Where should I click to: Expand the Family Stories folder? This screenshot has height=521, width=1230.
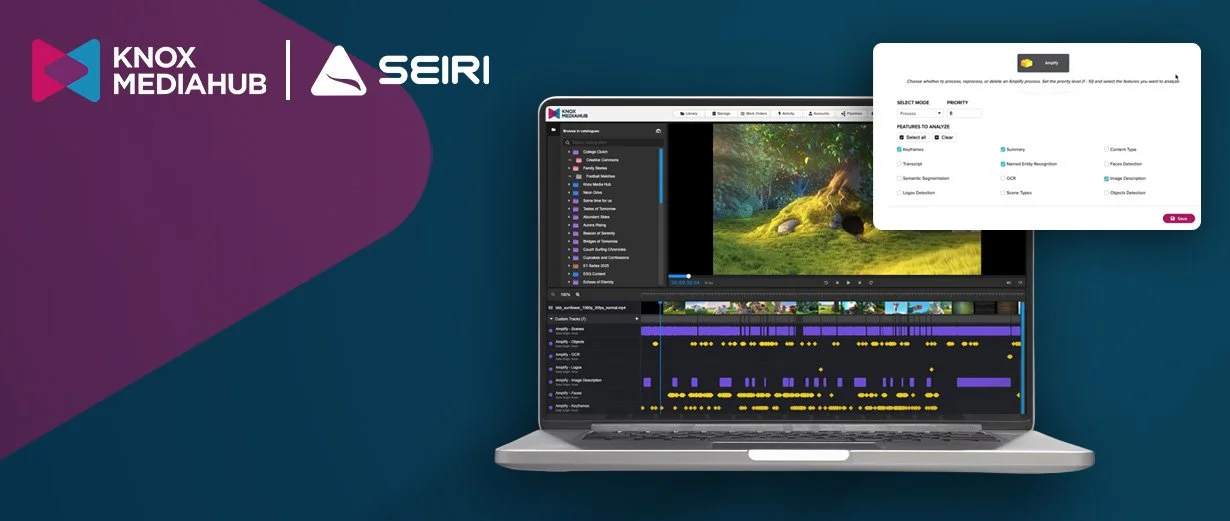570,168
